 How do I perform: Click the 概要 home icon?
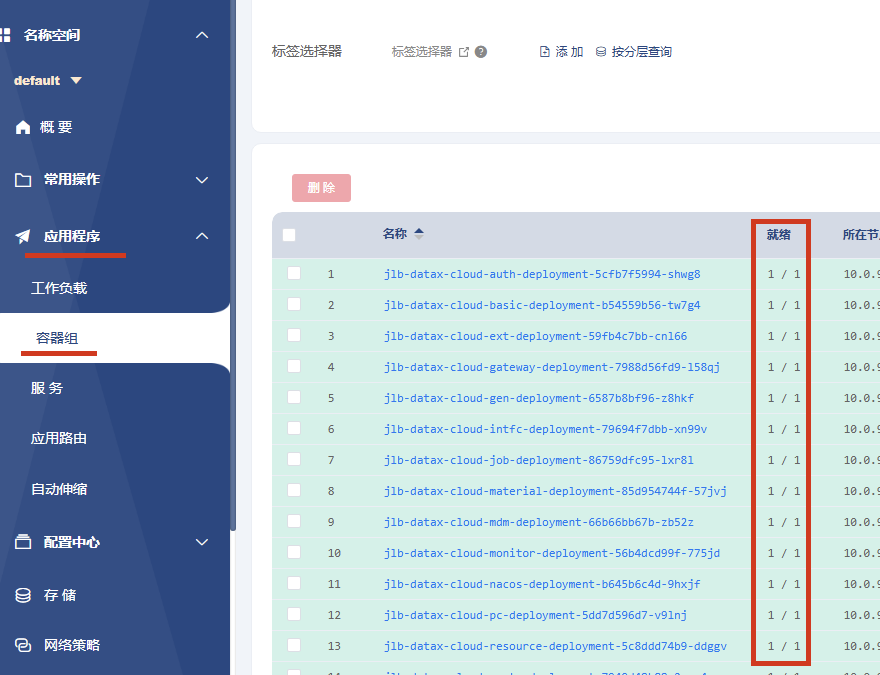pos(23,128)
